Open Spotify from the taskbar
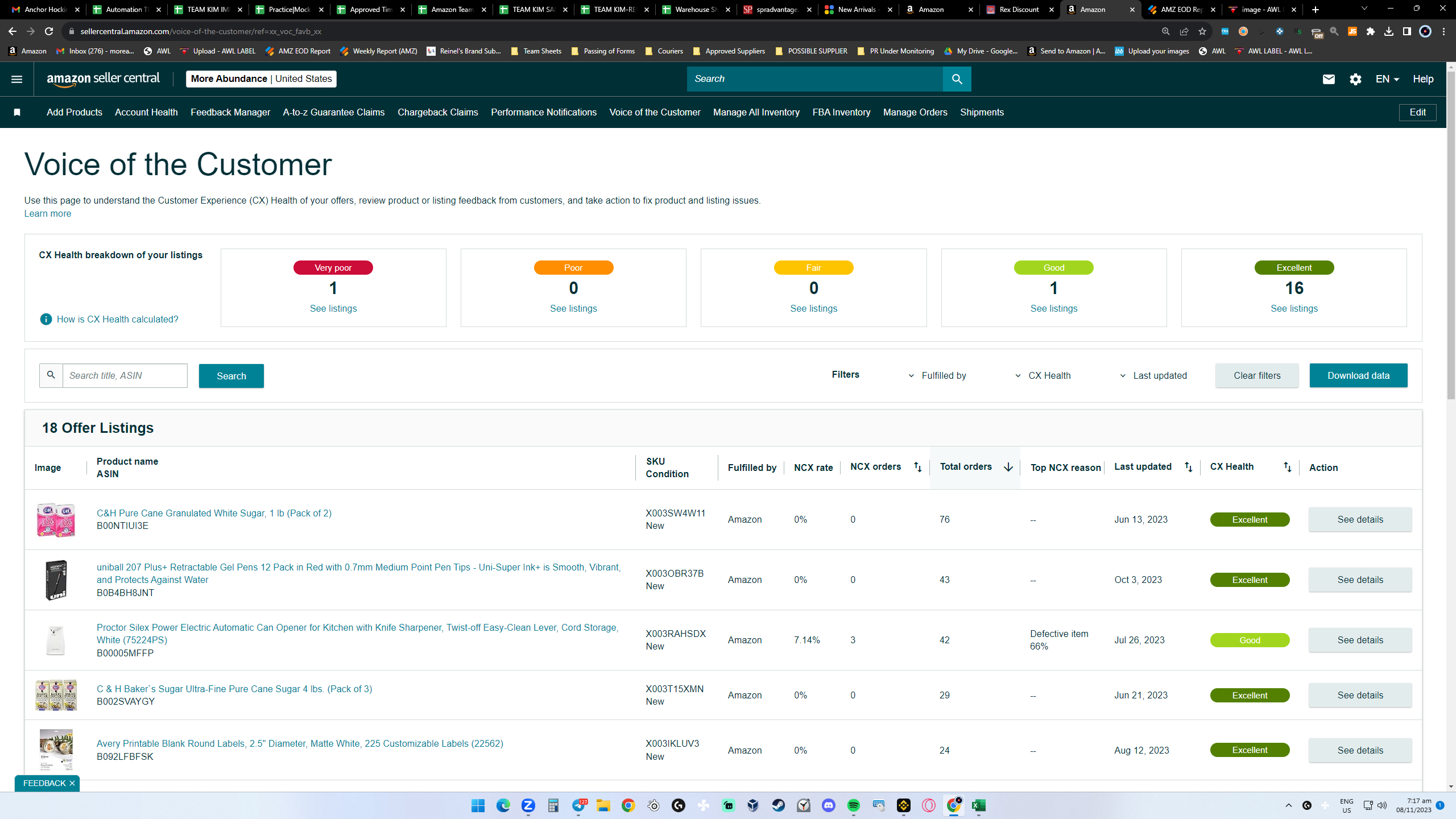Image resolution: width=1456 pixels, height=819 pixels. [854, 805]
